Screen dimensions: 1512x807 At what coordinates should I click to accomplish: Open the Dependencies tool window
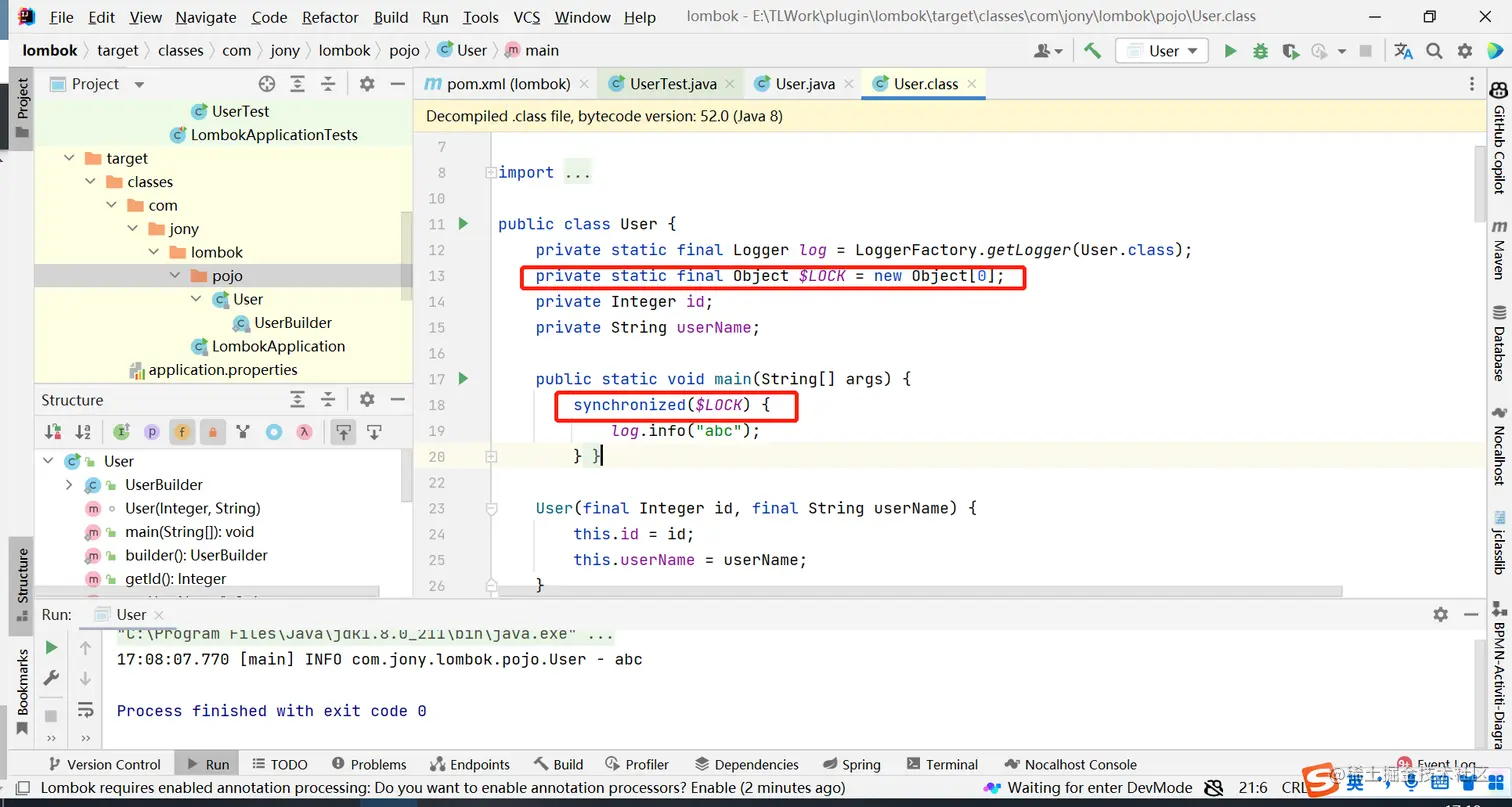[x=746, y=764]
